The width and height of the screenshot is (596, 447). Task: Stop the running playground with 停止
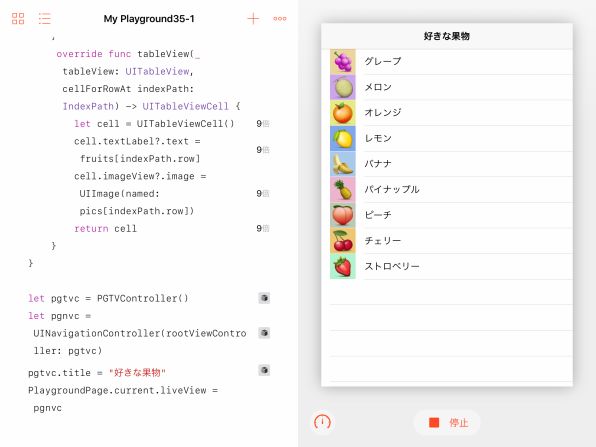coord(447,422)
